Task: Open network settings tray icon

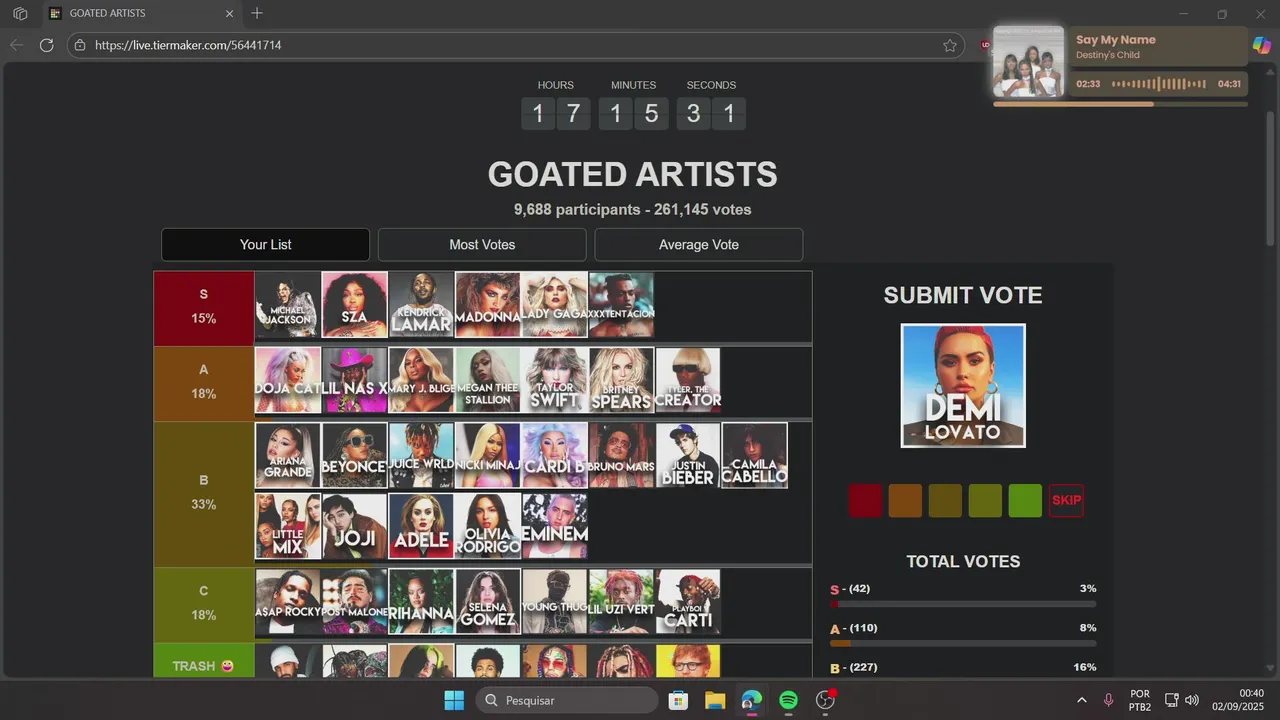Action: pyautogui.click(x=1172, y=700)
